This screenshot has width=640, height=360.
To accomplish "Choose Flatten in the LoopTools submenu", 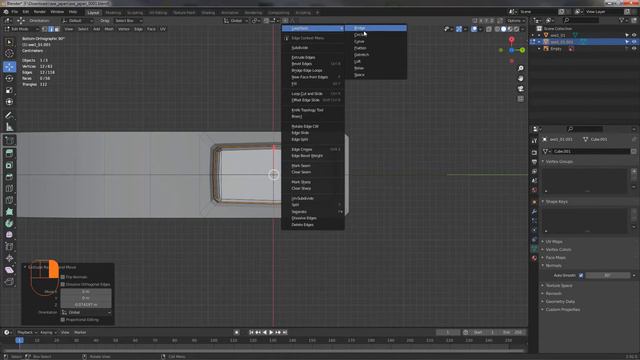I will (x=376, y=48).
